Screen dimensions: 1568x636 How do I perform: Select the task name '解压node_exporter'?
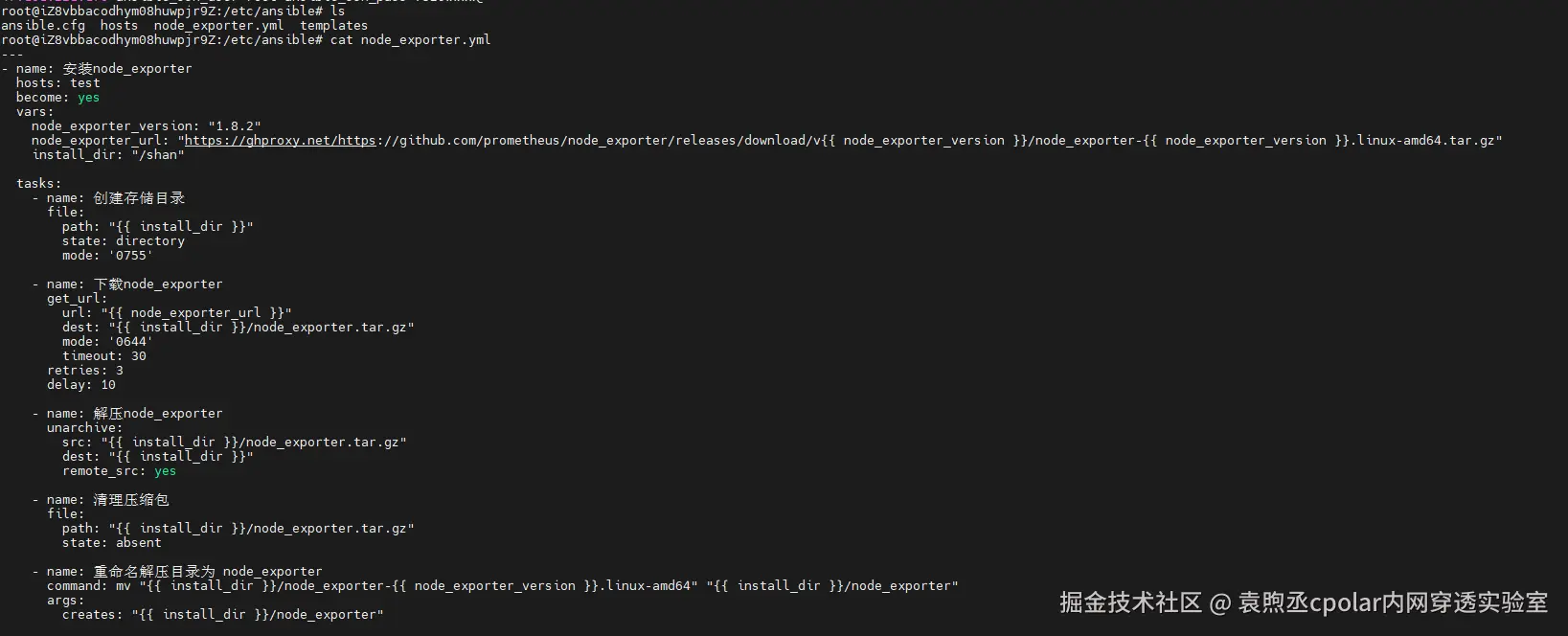tap(158, 414)
